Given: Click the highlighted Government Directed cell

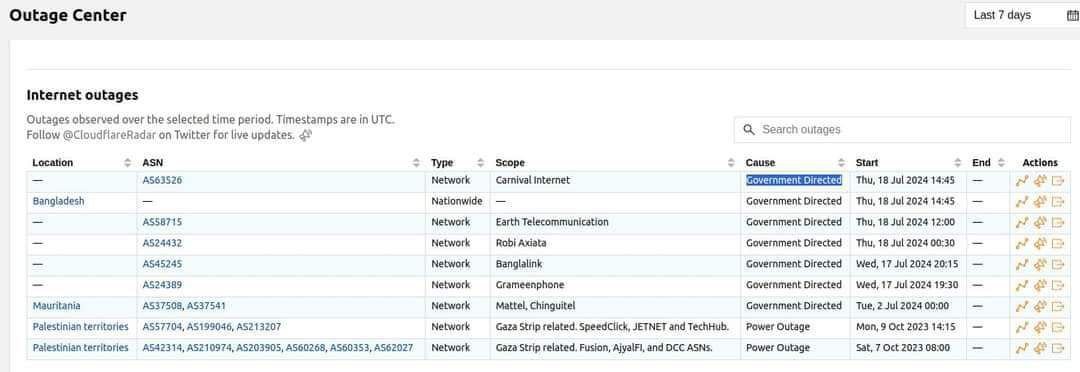Looking at the screenshot, I should pyautogui.click(x=793, y=180).
